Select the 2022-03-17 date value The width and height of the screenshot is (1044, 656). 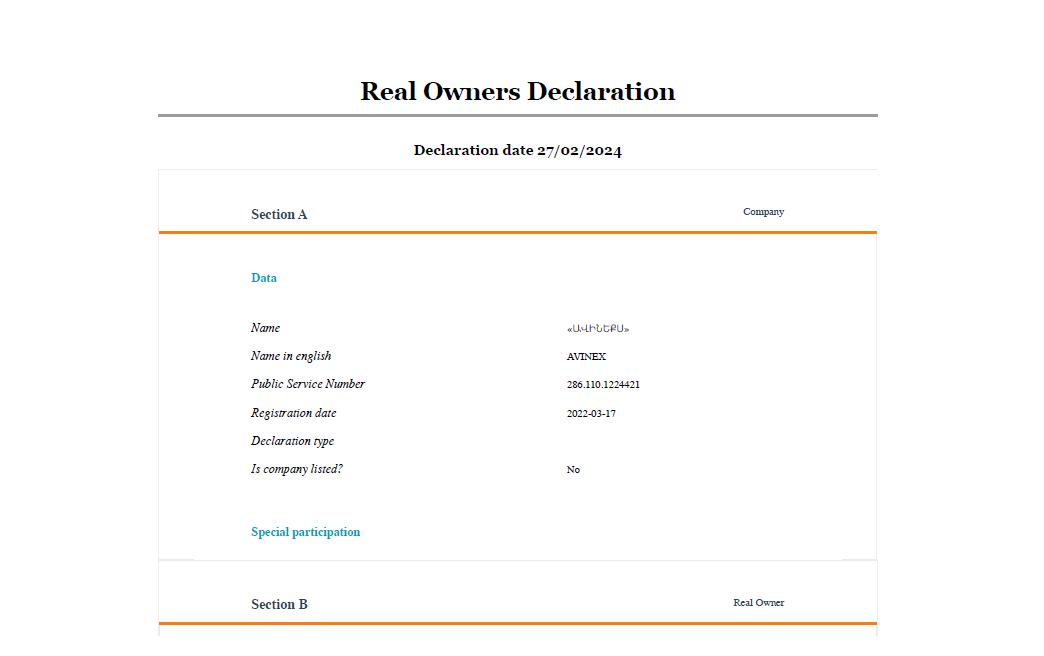coord(591,414)
